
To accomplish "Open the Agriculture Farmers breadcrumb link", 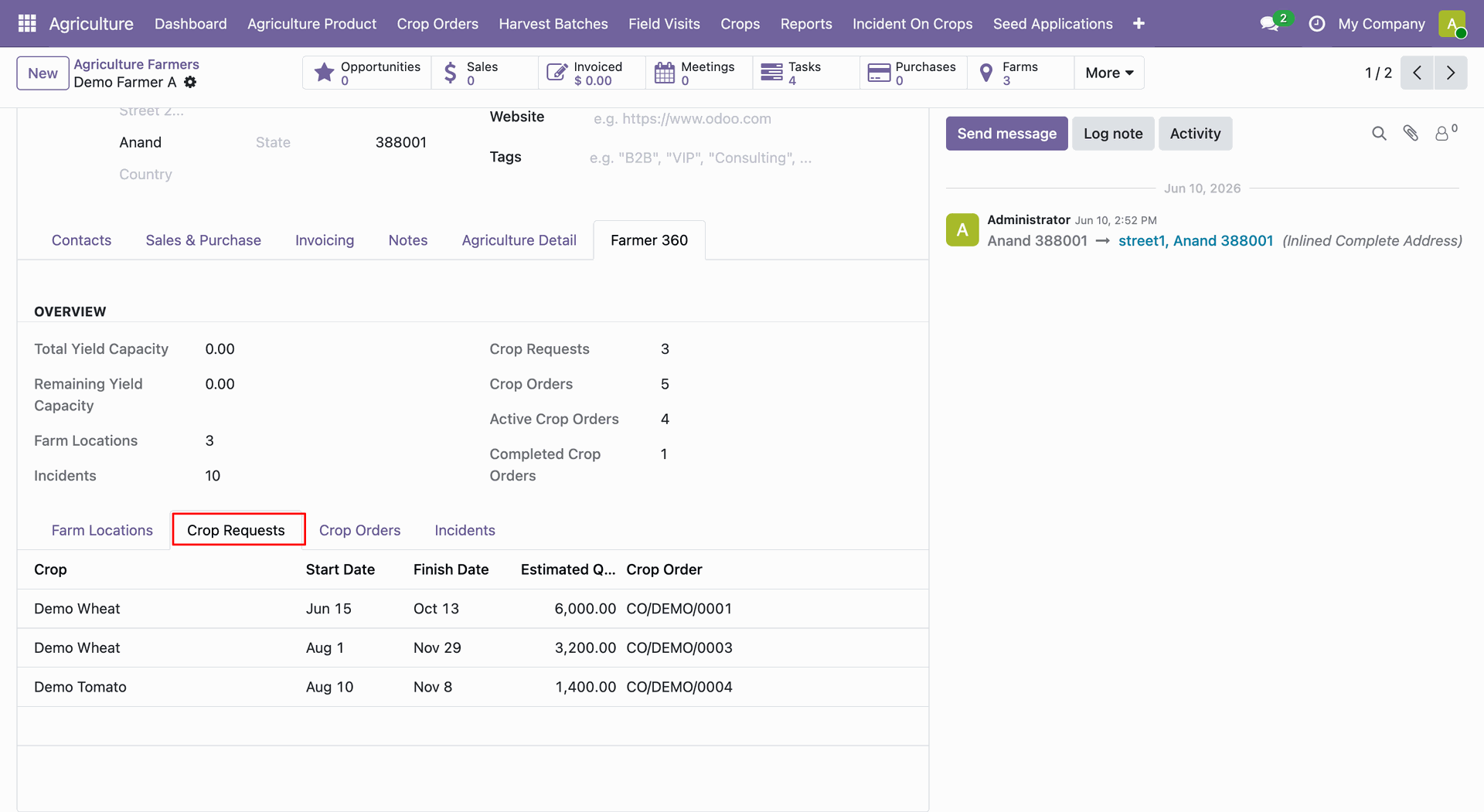I will pyautogui.click(x=136, y=64).
